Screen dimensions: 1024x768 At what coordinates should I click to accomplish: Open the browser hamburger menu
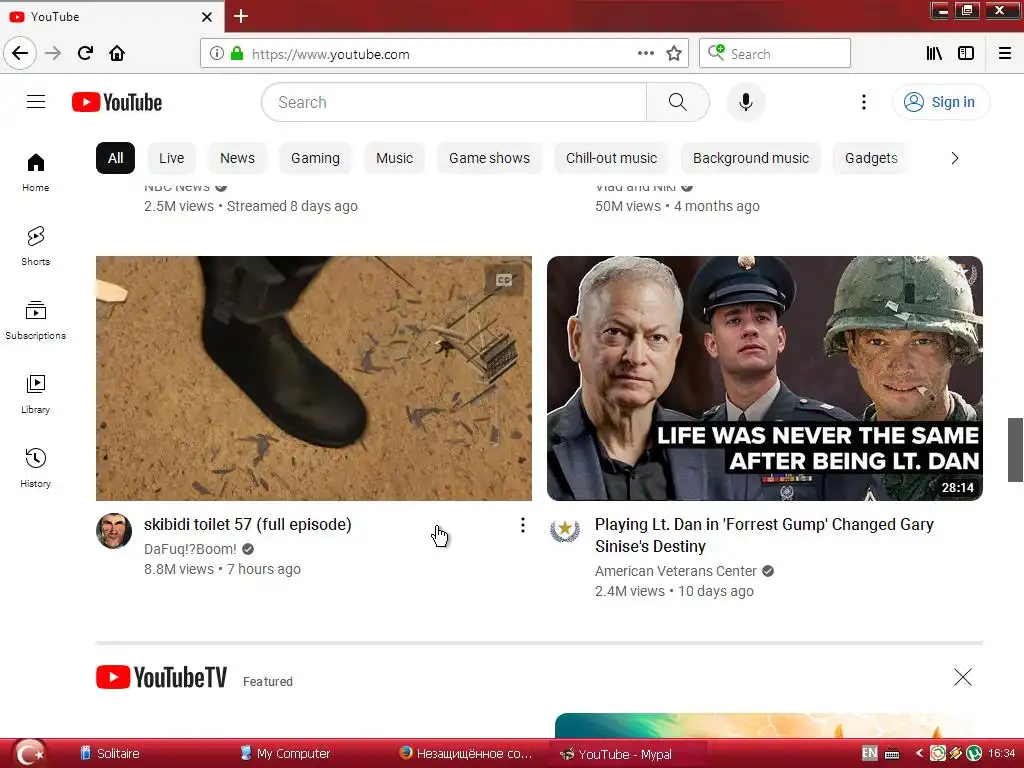(1004, 54)
